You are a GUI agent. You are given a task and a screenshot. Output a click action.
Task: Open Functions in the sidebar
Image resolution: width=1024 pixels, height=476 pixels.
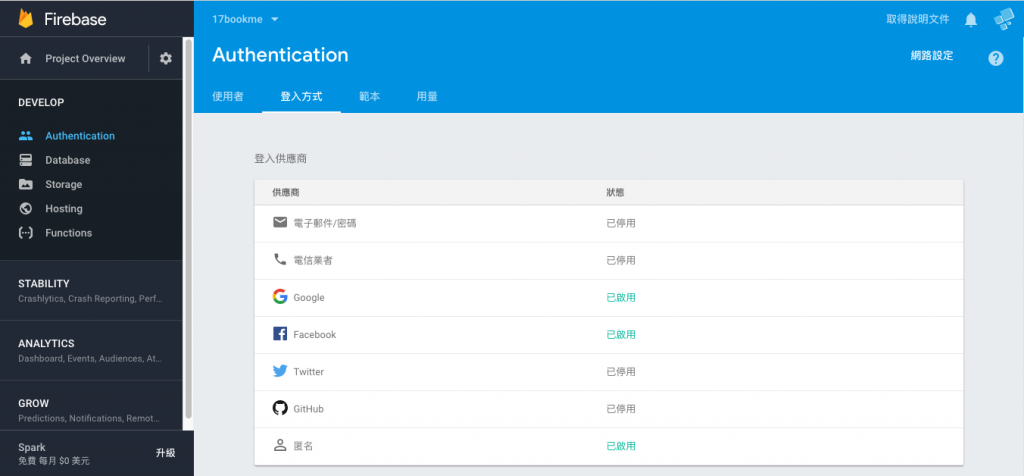(69, 232)
